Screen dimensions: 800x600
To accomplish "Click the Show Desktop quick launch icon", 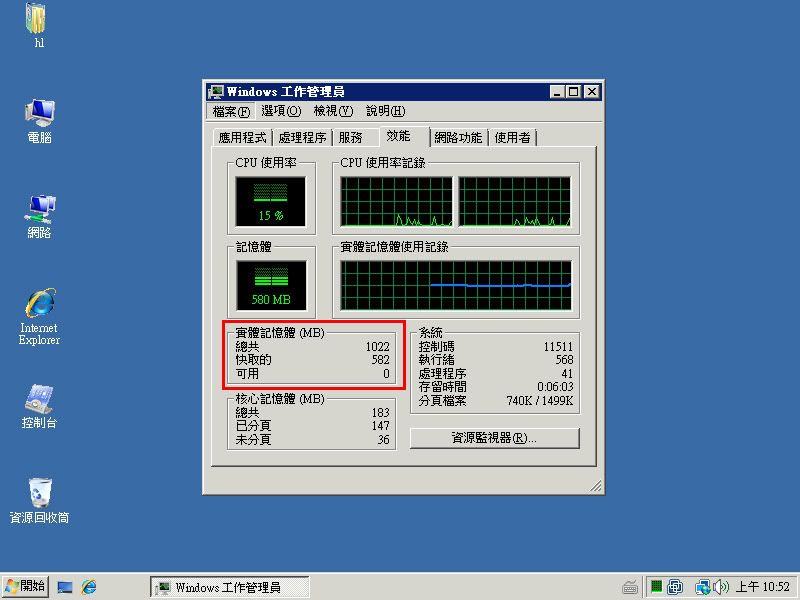I will coord(65,587).
